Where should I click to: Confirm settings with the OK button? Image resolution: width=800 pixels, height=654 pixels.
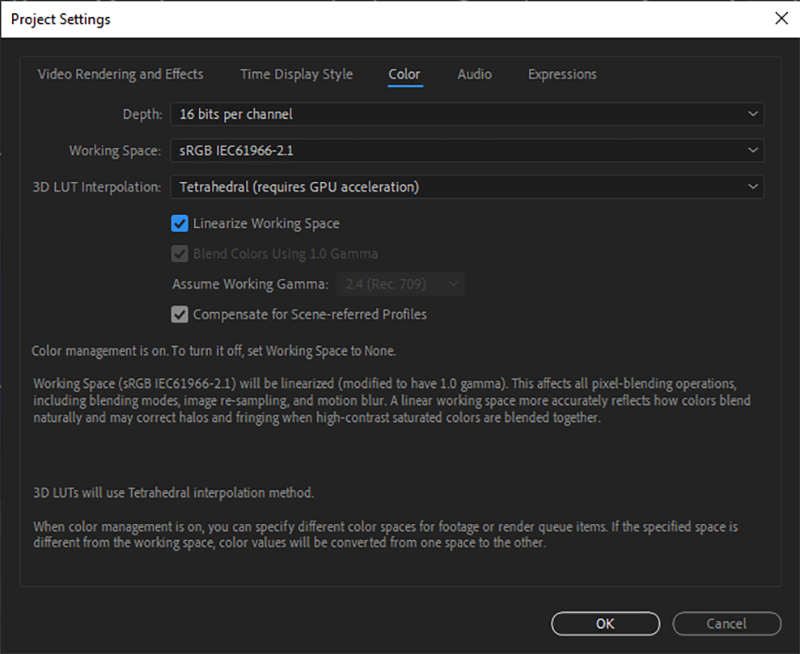coord(605,623)
